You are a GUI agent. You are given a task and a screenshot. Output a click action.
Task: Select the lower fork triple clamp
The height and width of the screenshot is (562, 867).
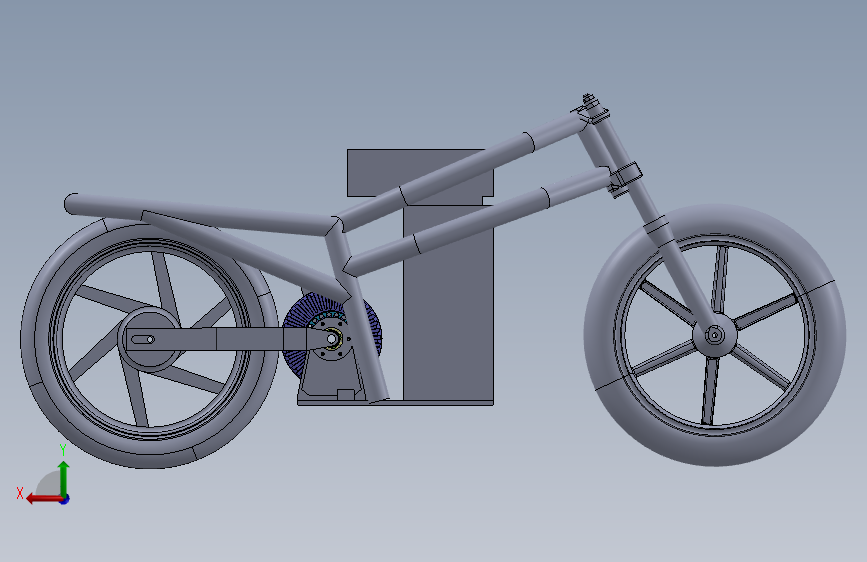point(626,176)
